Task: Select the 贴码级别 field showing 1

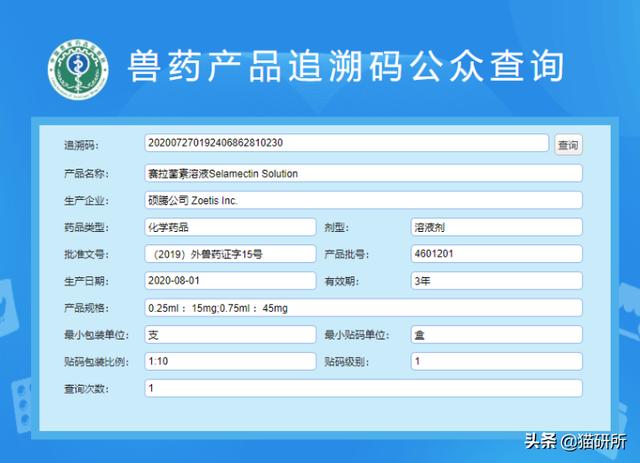Action: point(496,361)
